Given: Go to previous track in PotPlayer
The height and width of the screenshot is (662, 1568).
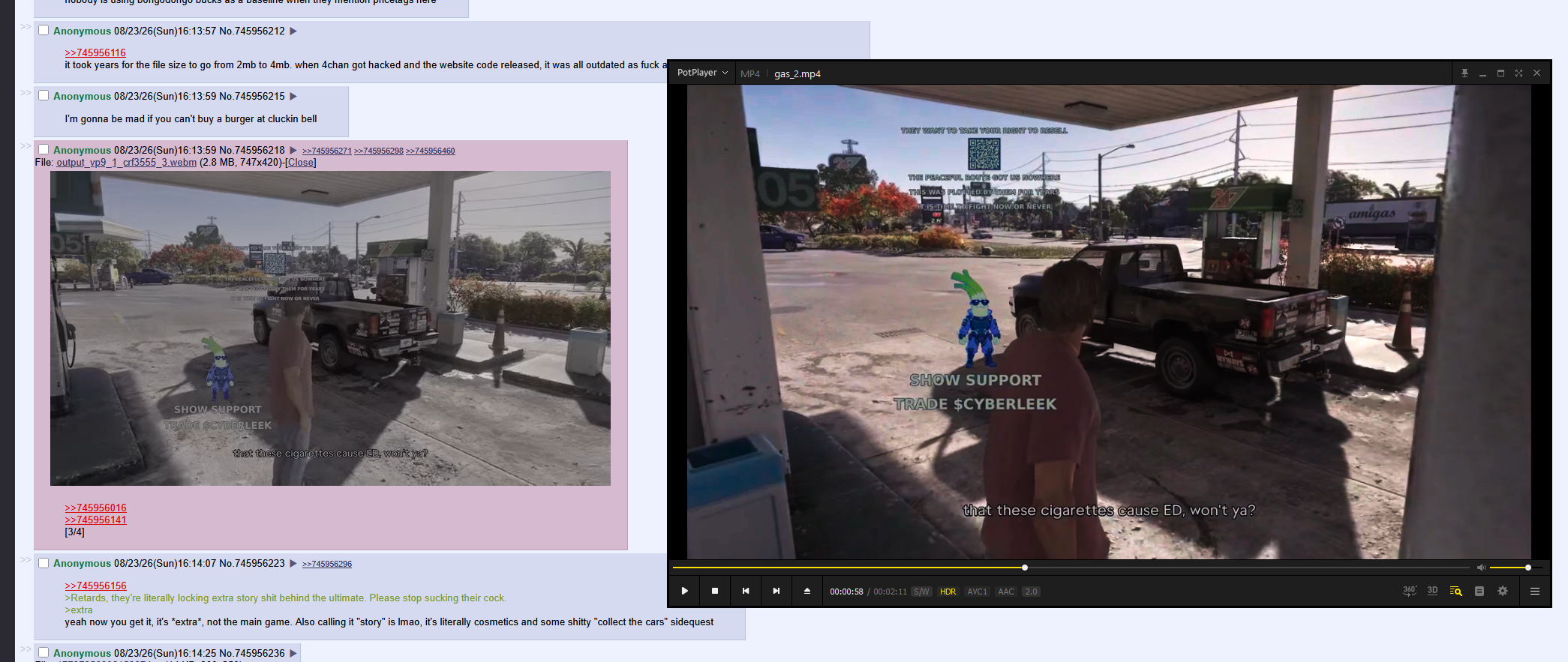Looking at the screenshot, I should (x=746, y=591).
